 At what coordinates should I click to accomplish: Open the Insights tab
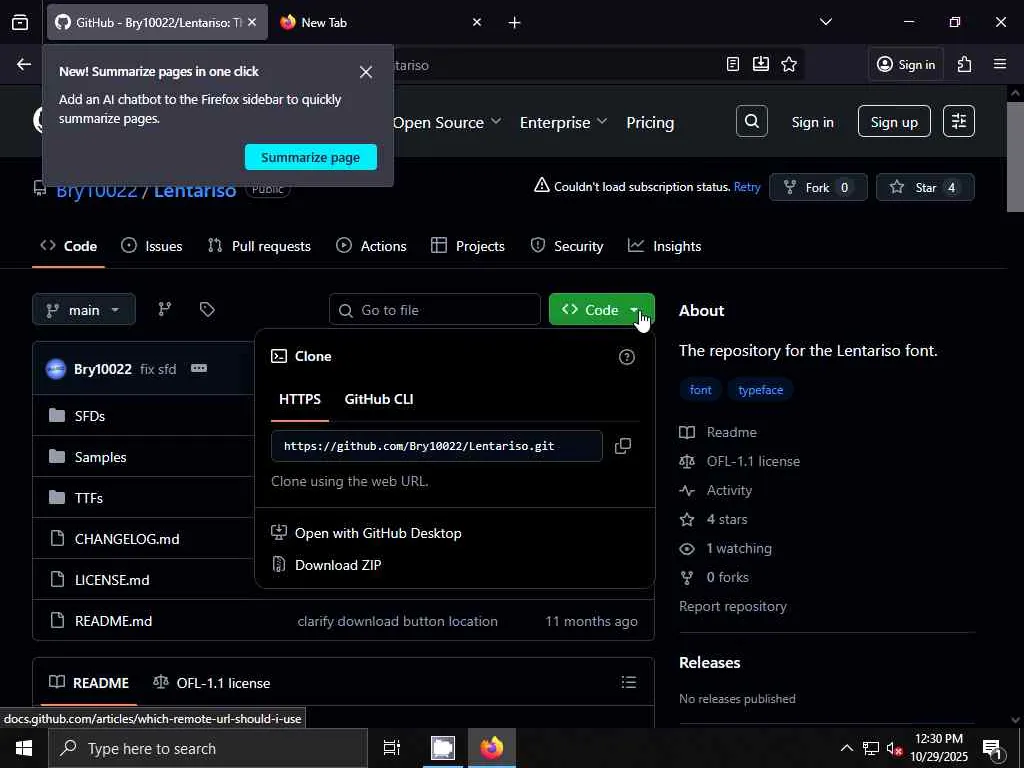point(665,246)
